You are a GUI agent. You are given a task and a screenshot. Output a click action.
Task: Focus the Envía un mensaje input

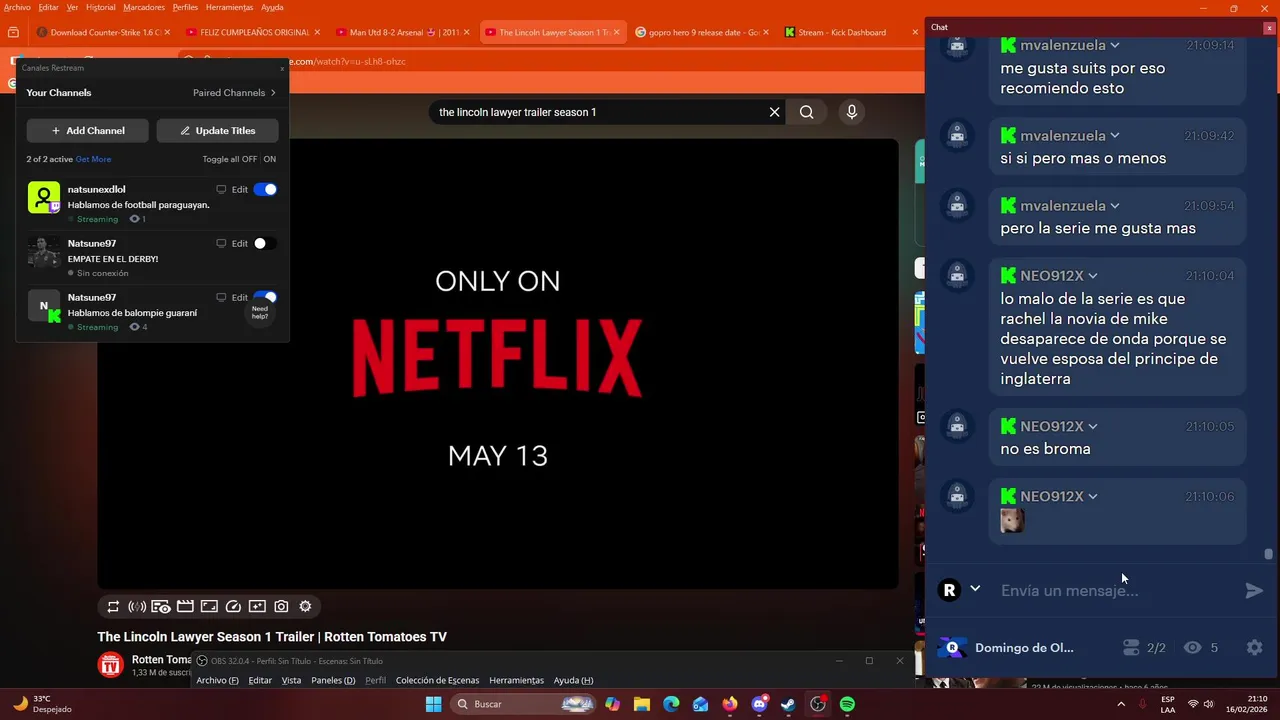(1115, 591)
